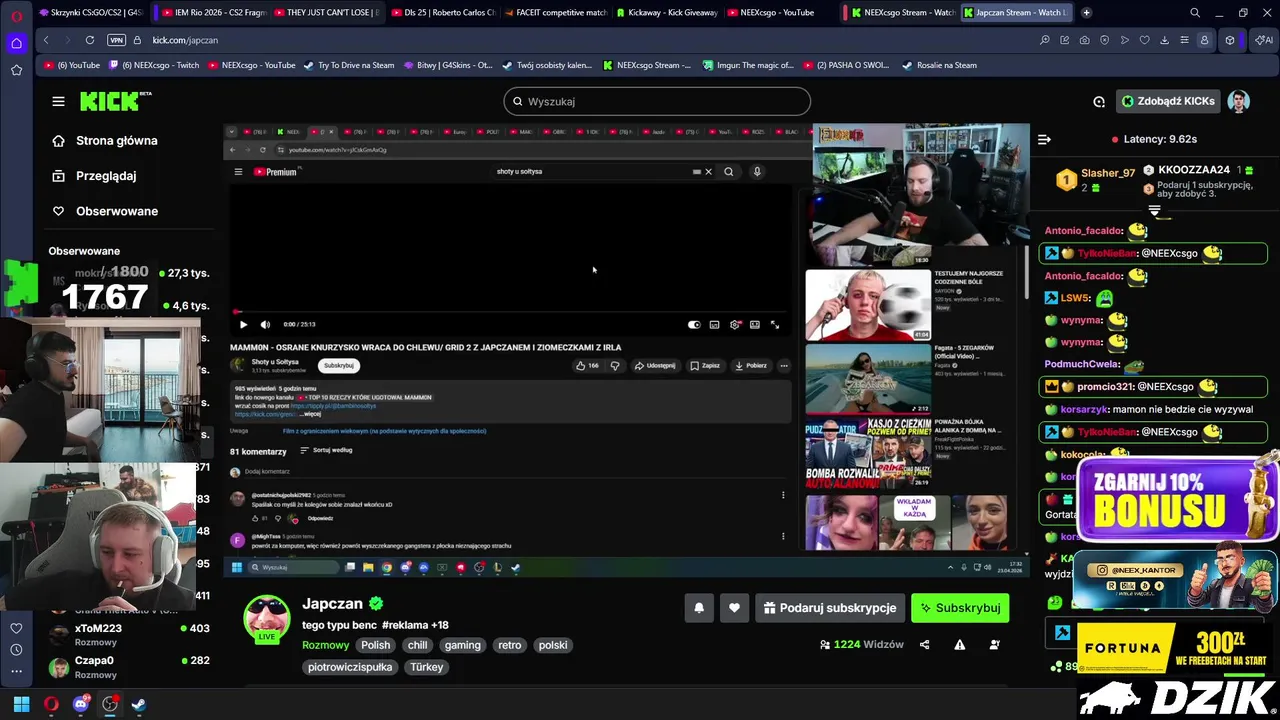The width and height of the screenshot is (1280, 720).
Task: Open Steam from the Windows taskbar
Action: [138, 704]
